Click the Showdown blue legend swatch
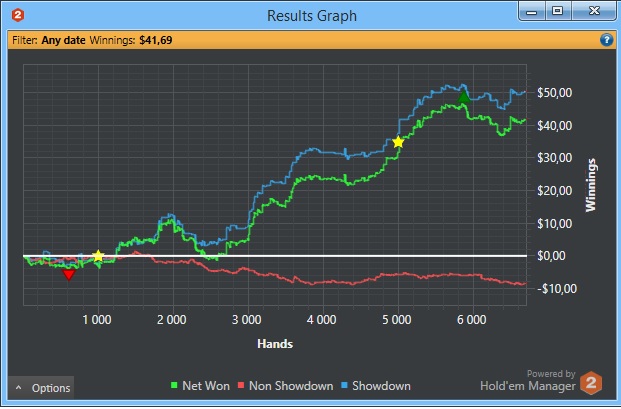 tap(344, 385)
